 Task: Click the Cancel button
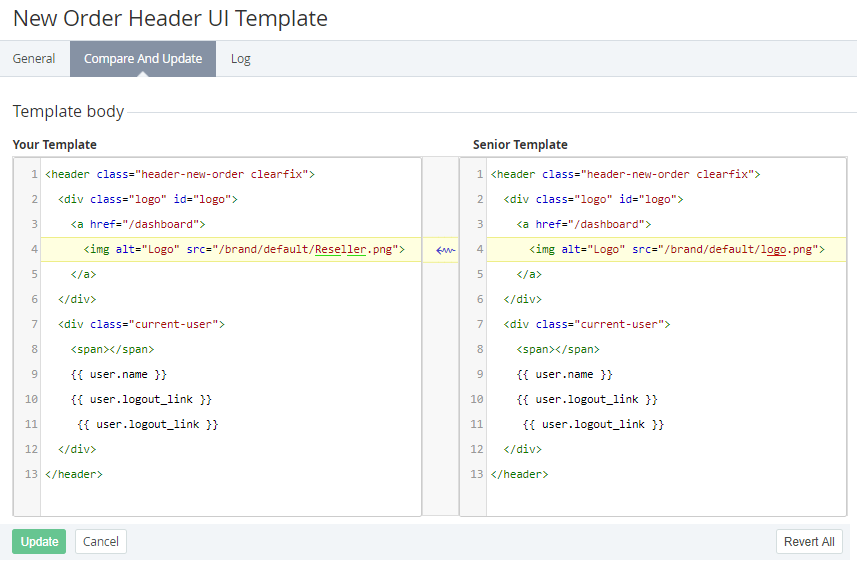(101, 542)
